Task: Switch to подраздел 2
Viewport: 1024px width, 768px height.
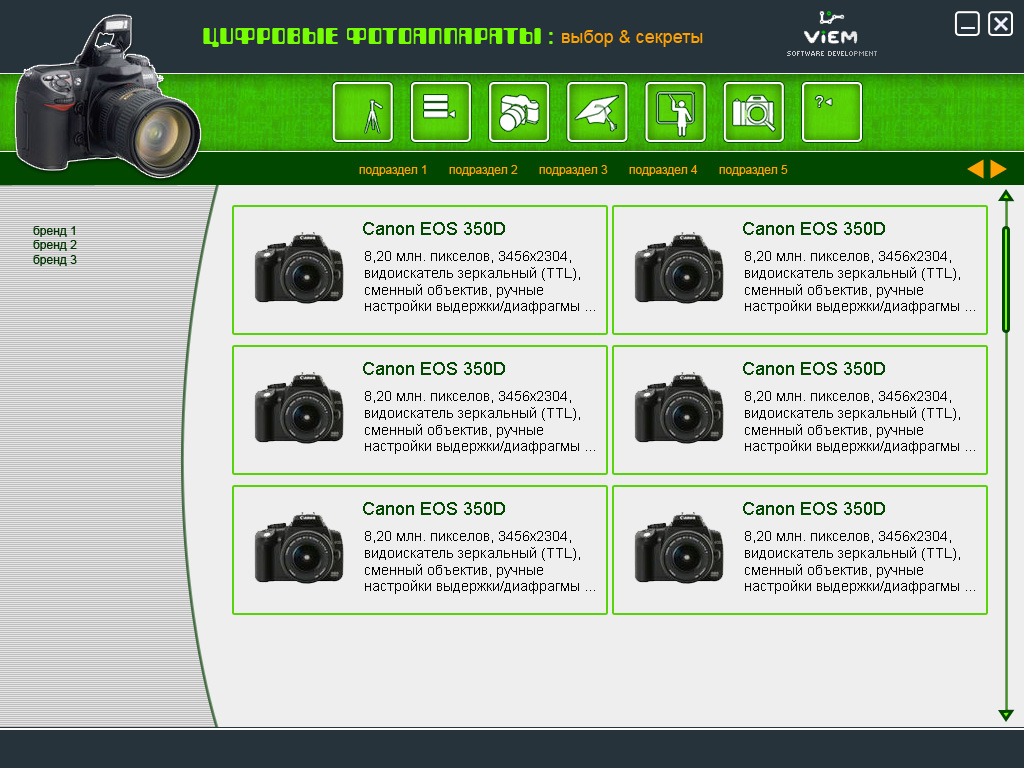Action: (483, 170)
